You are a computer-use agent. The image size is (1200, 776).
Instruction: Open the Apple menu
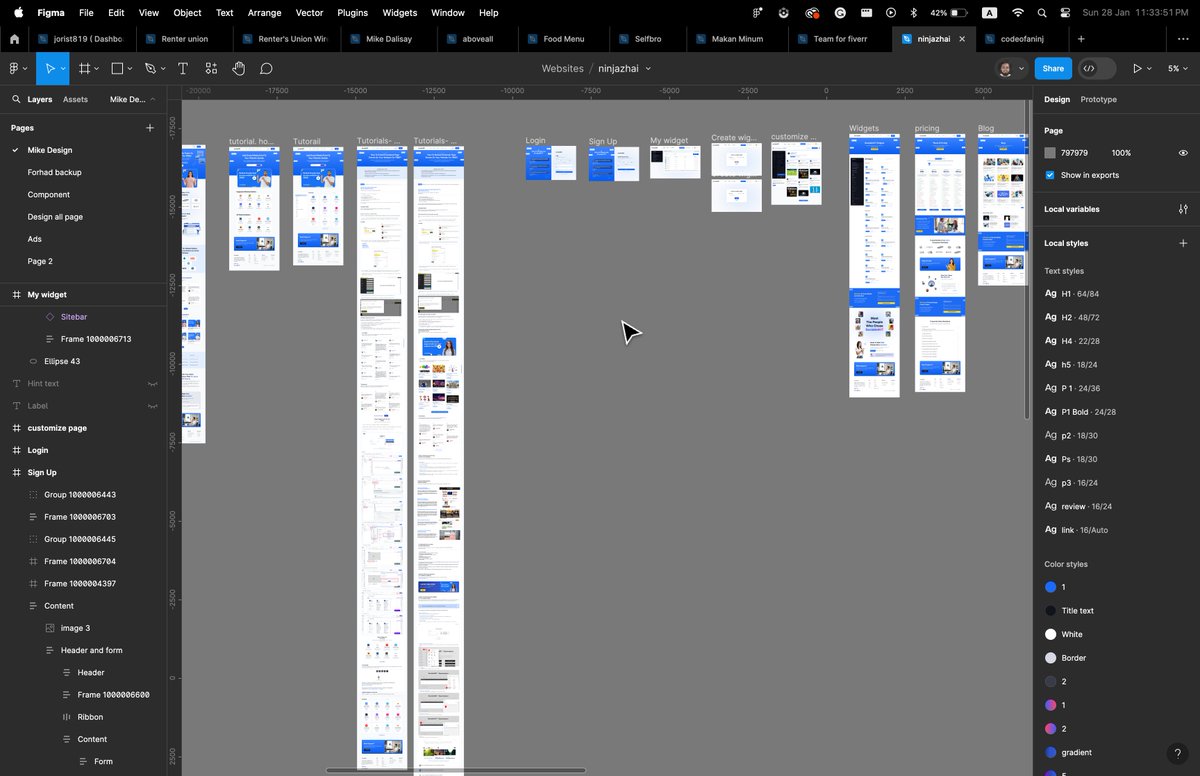[x=17, y=13]
